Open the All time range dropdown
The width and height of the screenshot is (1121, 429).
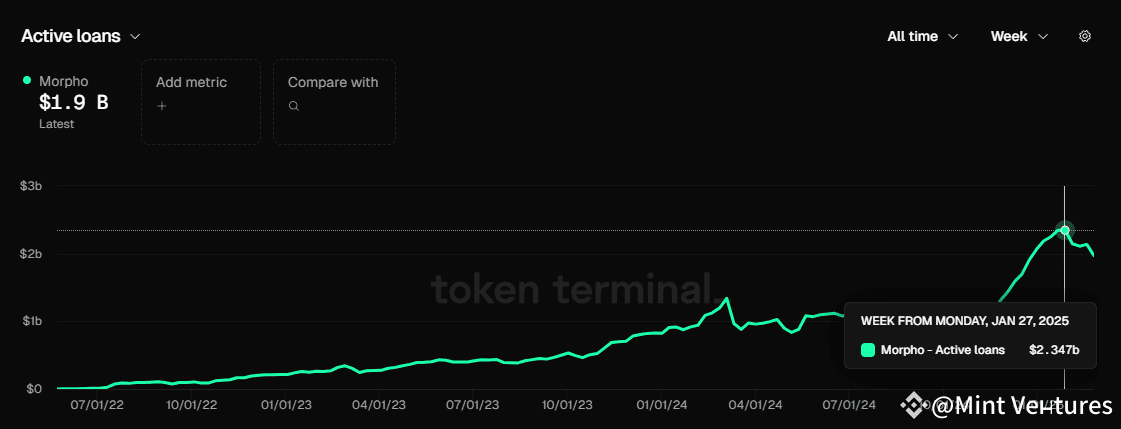[x=922, y=36]
